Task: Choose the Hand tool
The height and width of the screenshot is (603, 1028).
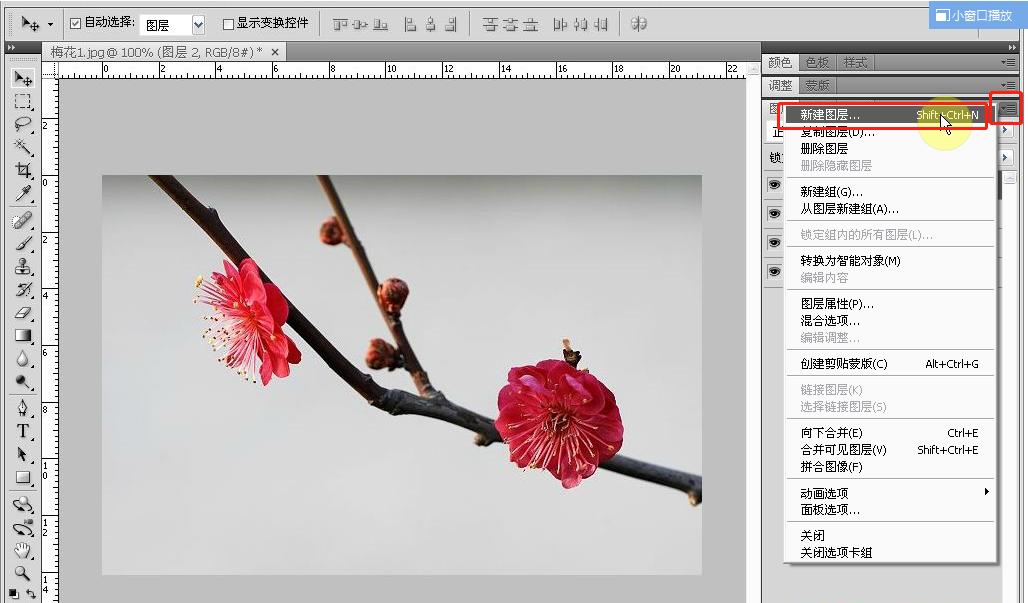Action: click(x=22, y=551)
